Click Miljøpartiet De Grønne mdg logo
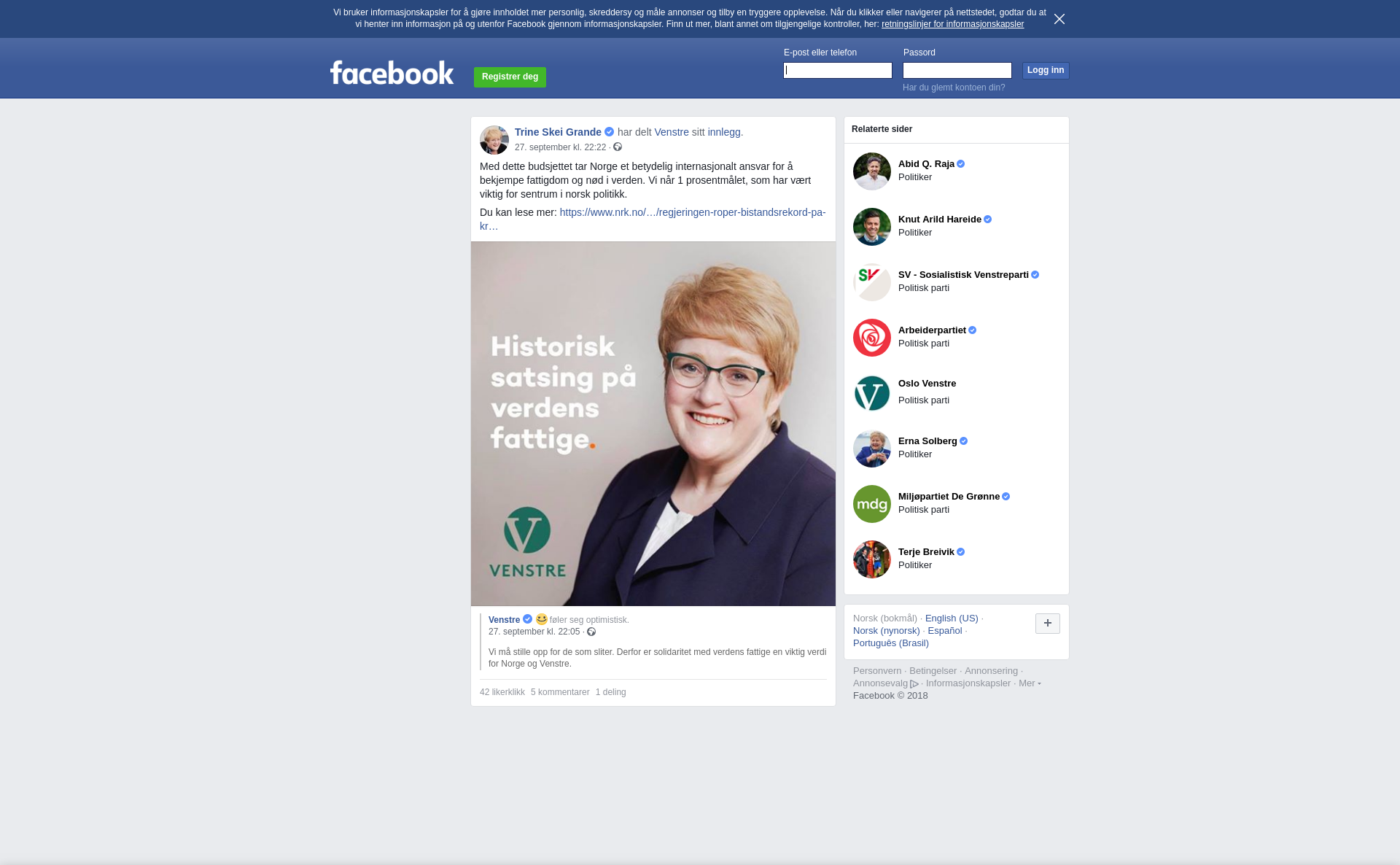1400x865 pixels. (872, 504)
